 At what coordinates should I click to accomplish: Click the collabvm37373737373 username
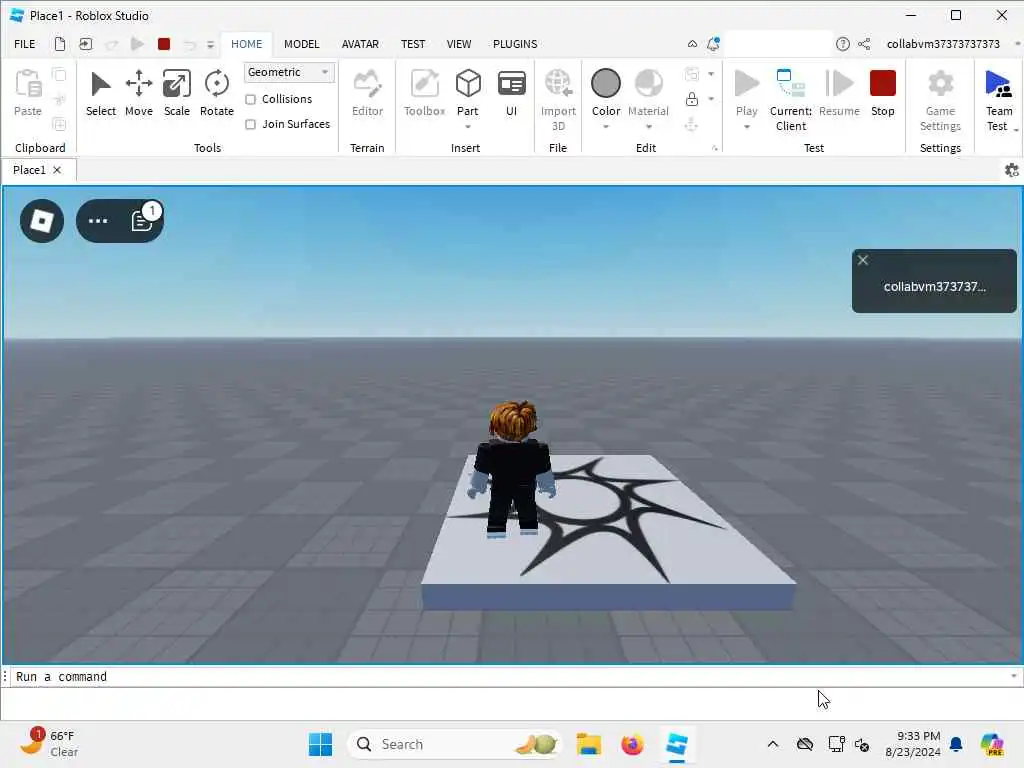tap(943, 44)
